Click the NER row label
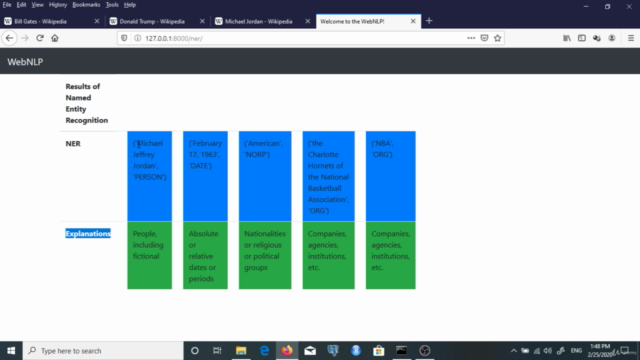The height and width of the screenshot is (360, 640). 73,144
